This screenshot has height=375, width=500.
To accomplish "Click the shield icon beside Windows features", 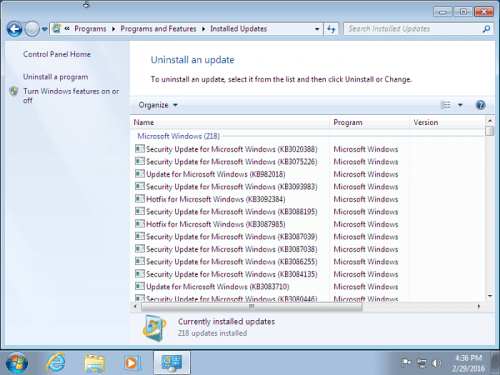I will tap(14, 91).
